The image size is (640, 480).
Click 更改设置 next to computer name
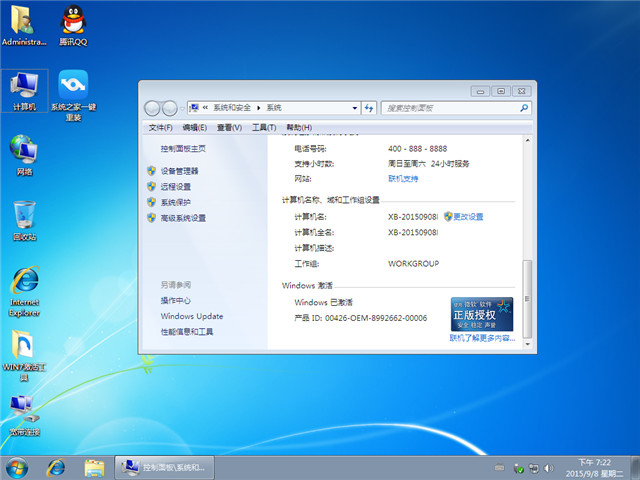[x=468, y=217]
